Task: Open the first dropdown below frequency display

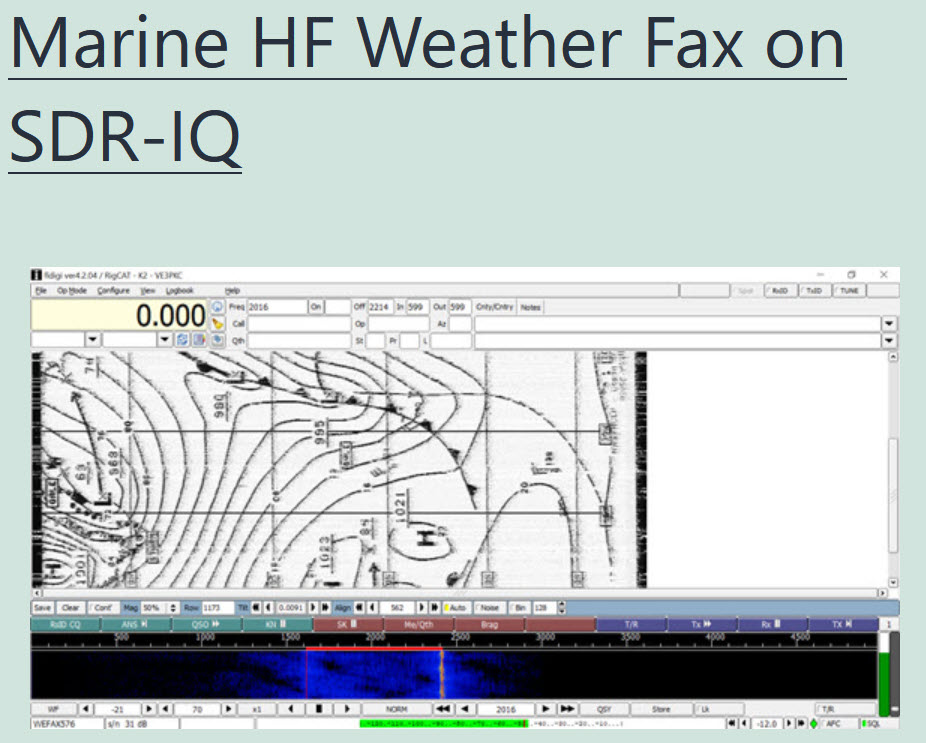Action: click(x=92, y=340)
